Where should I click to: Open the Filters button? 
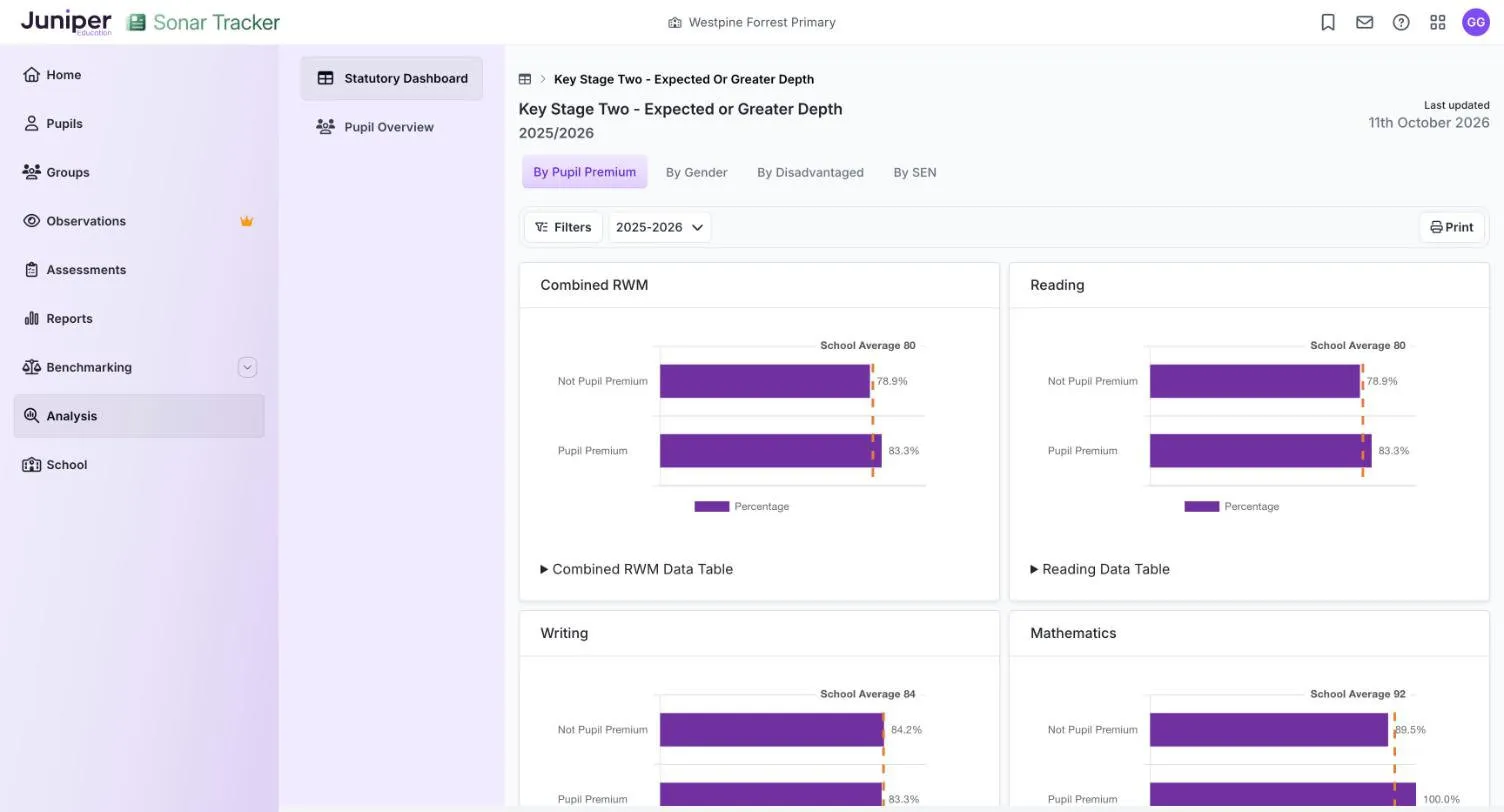(564, 227)
